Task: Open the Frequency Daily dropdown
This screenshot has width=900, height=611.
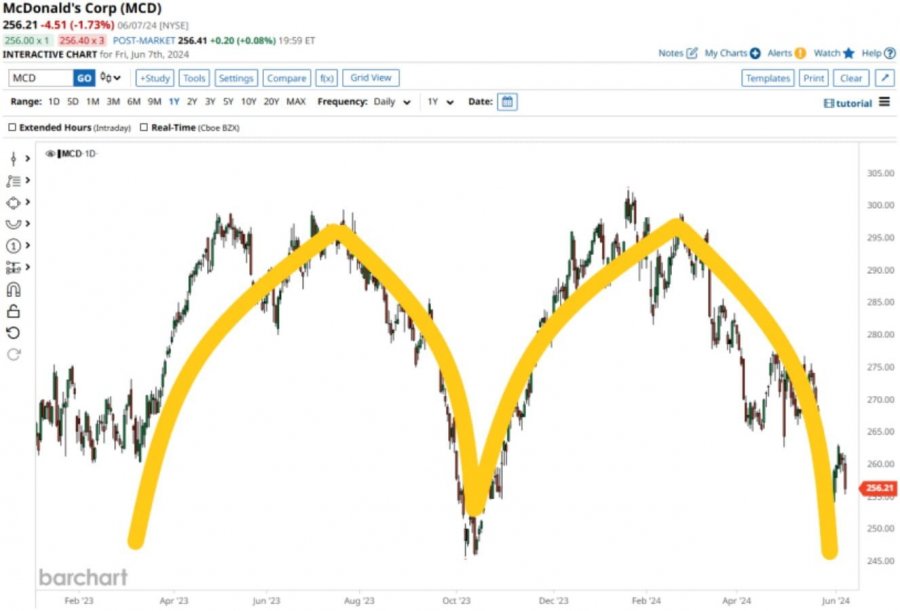Action: [393, 102]
